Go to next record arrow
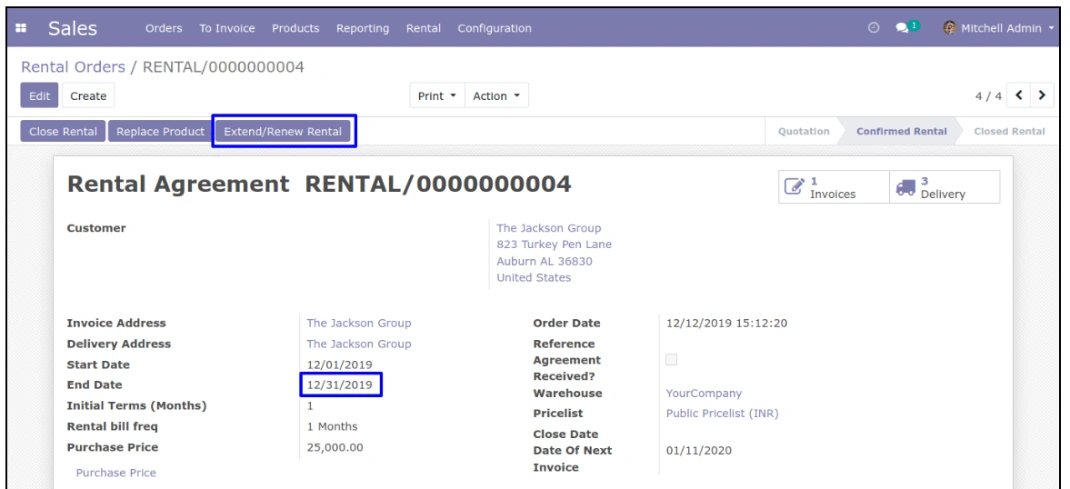Image resolution: width=1070 pixels, height=489 pixels. coord(1043,96)
